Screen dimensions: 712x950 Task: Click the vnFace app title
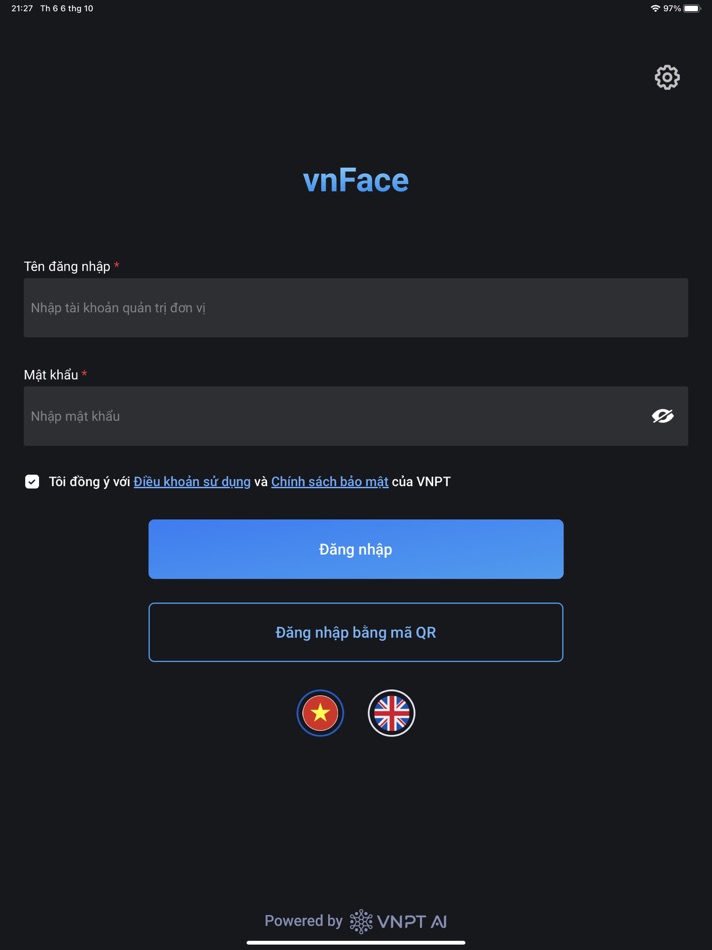coord(355,180)
